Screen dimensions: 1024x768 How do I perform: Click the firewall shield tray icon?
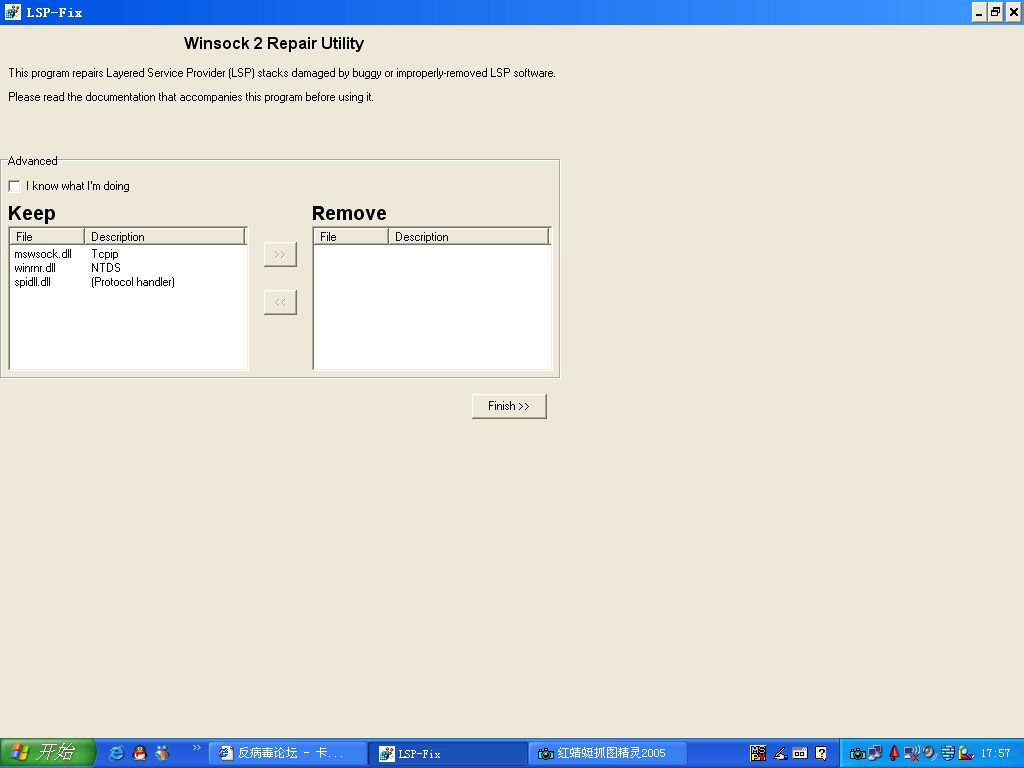[948, 753]
